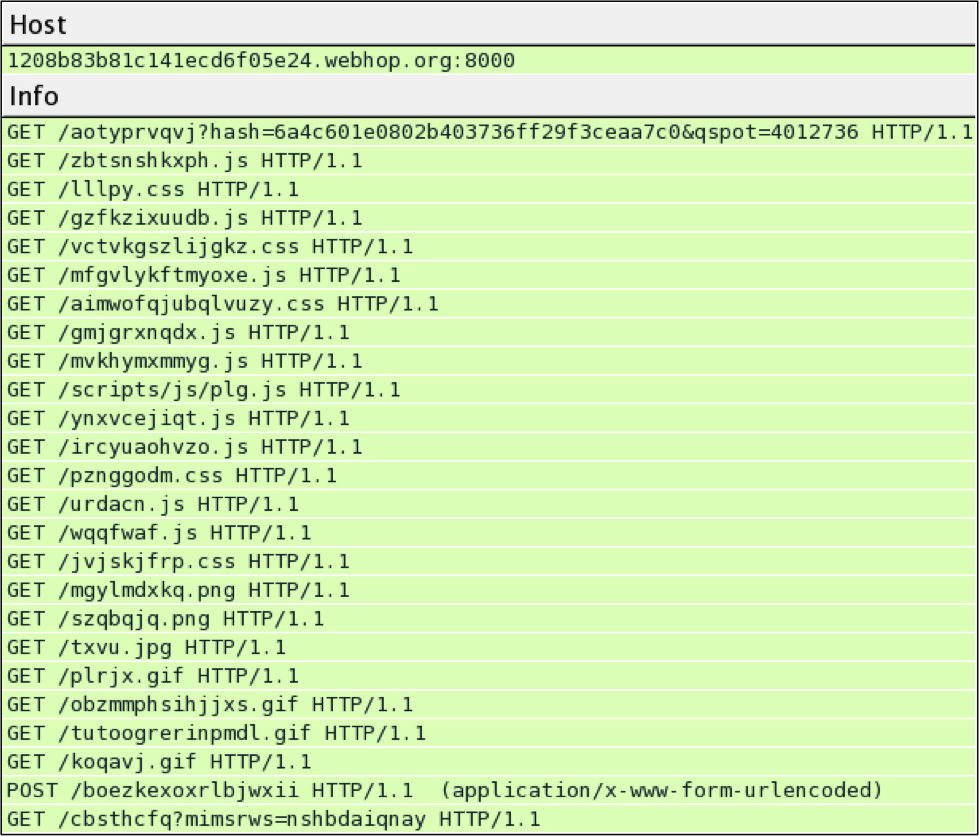The image size is (979, 836).
Task: Select the GET /zbtsnshkxph.js row
Action: tap(489, 160)
